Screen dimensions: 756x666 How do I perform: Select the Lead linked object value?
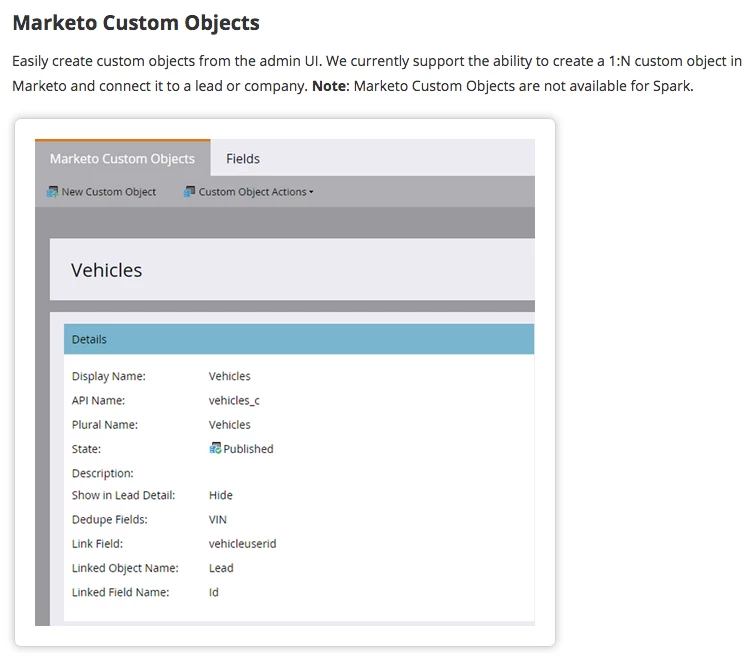coord(221,568)
